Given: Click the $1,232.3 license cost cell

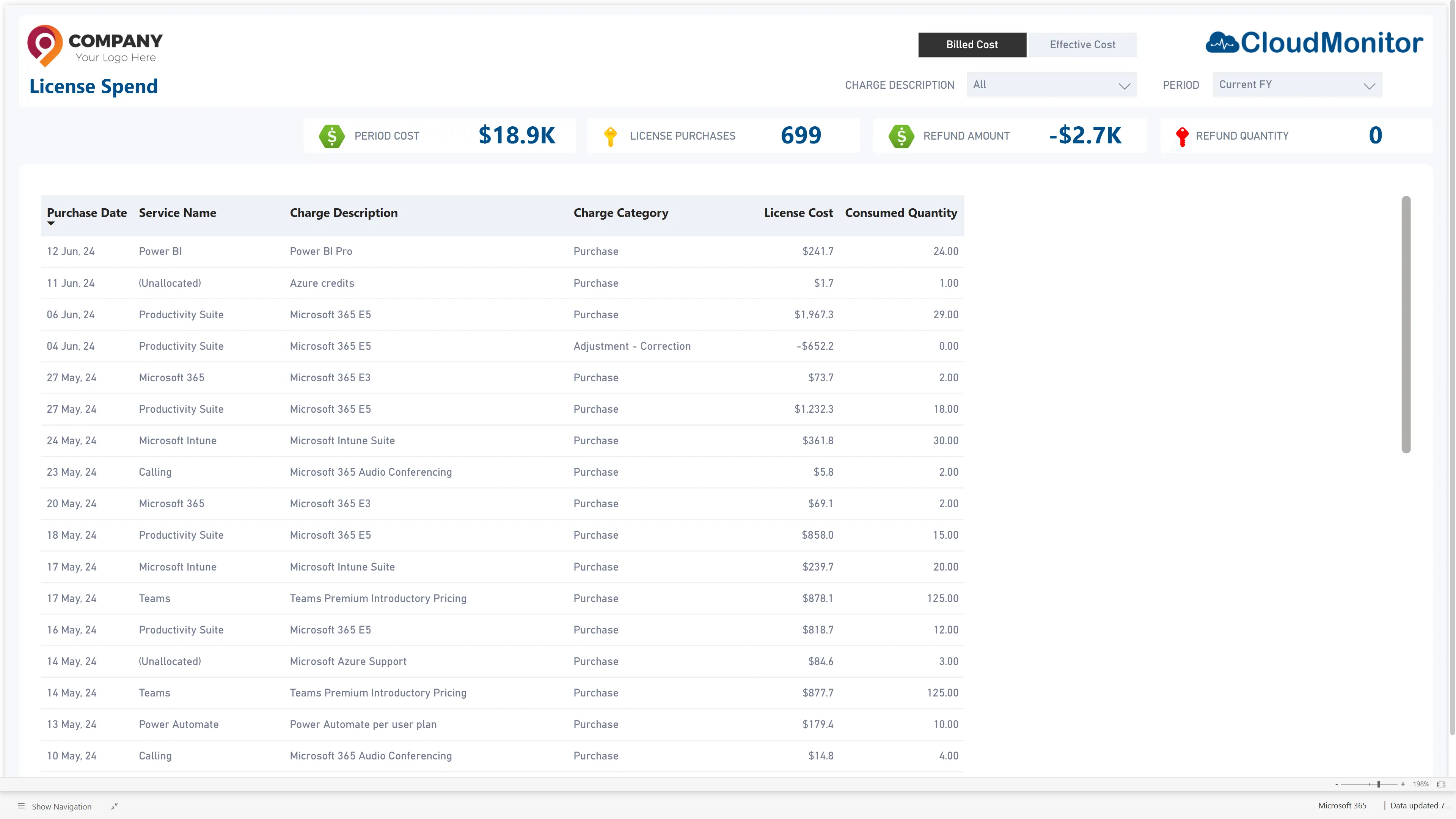Looking at the screenshot, I should point(814,409).
